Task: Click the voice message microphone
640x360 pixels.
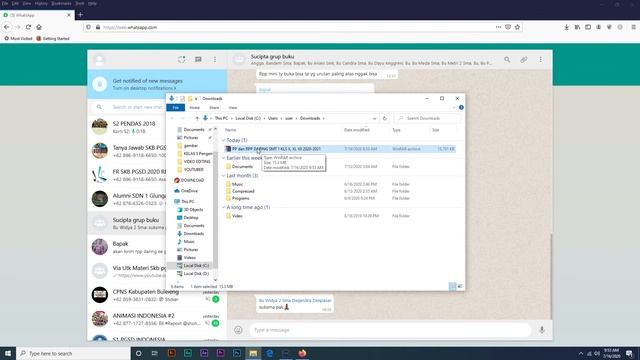Action: (x=542, y=330)
